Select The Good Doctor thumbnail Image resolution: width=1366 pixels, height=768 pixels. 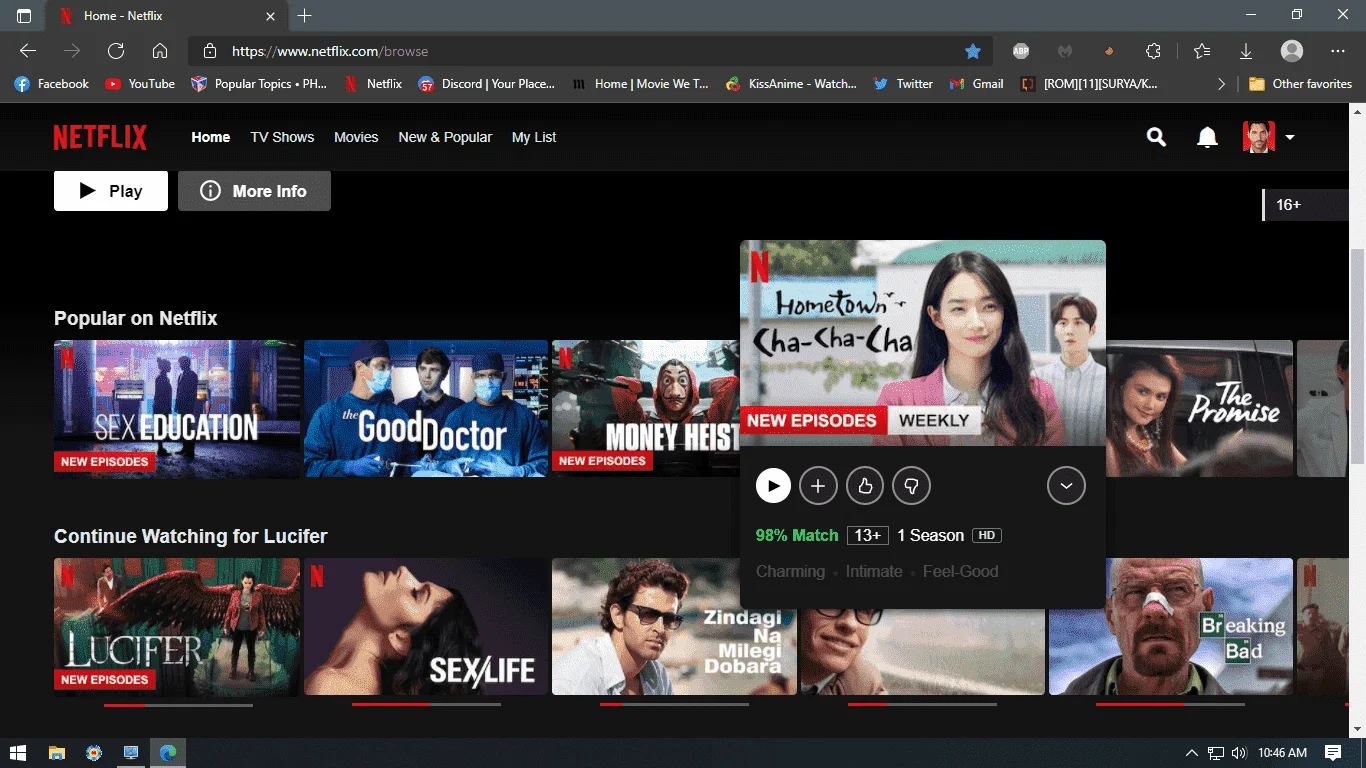point(426,408)
